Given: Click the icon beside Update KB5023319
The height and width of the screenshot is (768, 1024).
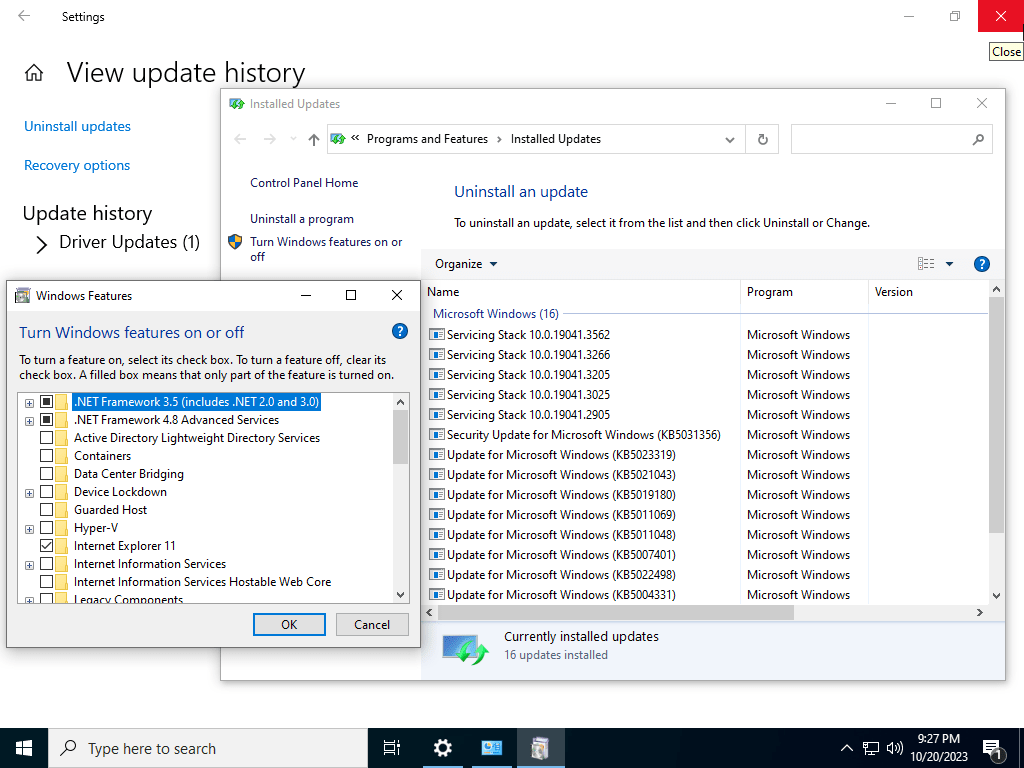Looking at the screenshot, I should [x=436, y=455].
